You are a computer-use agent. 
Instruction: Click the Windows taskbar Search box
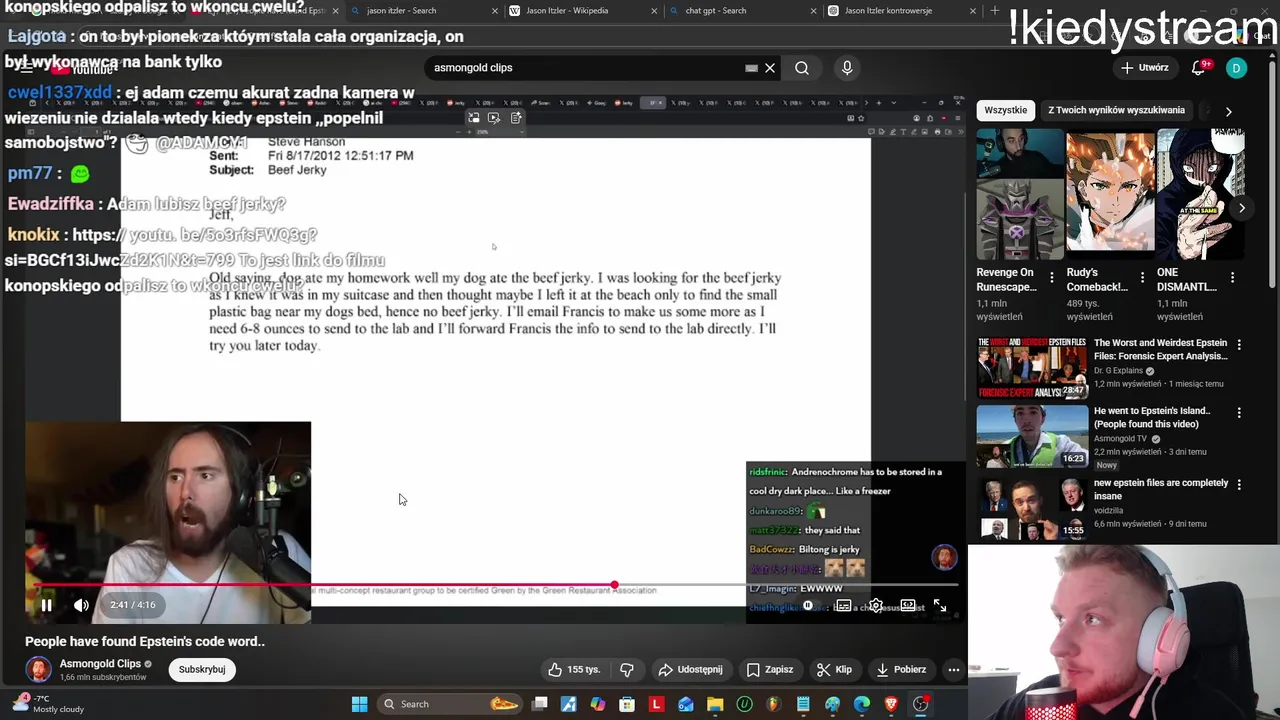tap(450, 704)
